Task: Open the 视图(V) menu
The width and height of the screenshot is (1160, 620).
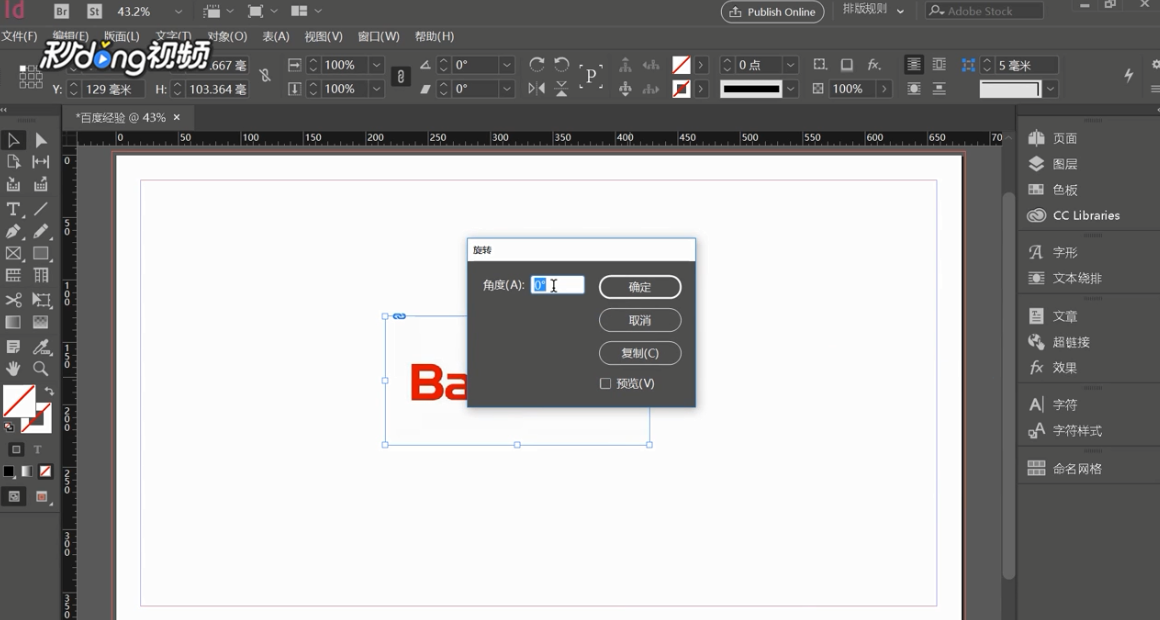Action: [x=323, y=36]
